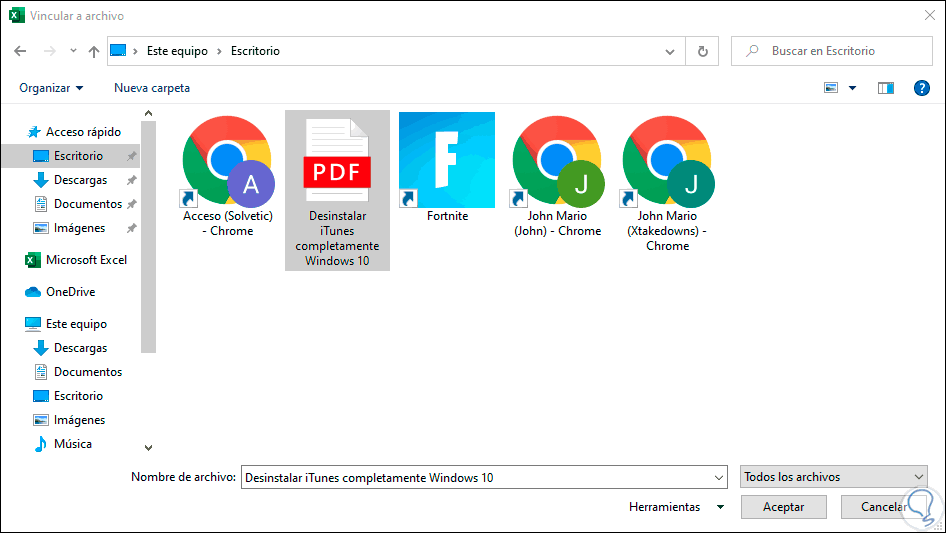Click the pin icon beside pinned Imágenes
This screenshot has height=533, width=946.
pos(131,228)
